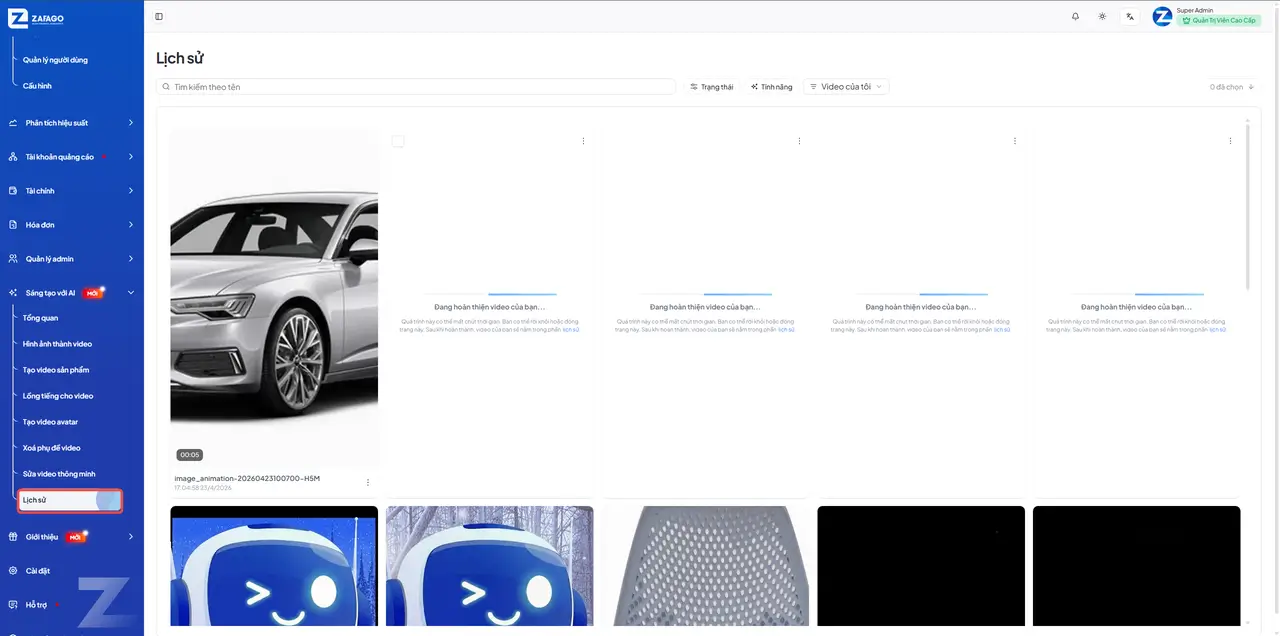This screenshot has width=1280, height=636.
Task: Open the Hỗ trợ menu label
Action: 36,605
